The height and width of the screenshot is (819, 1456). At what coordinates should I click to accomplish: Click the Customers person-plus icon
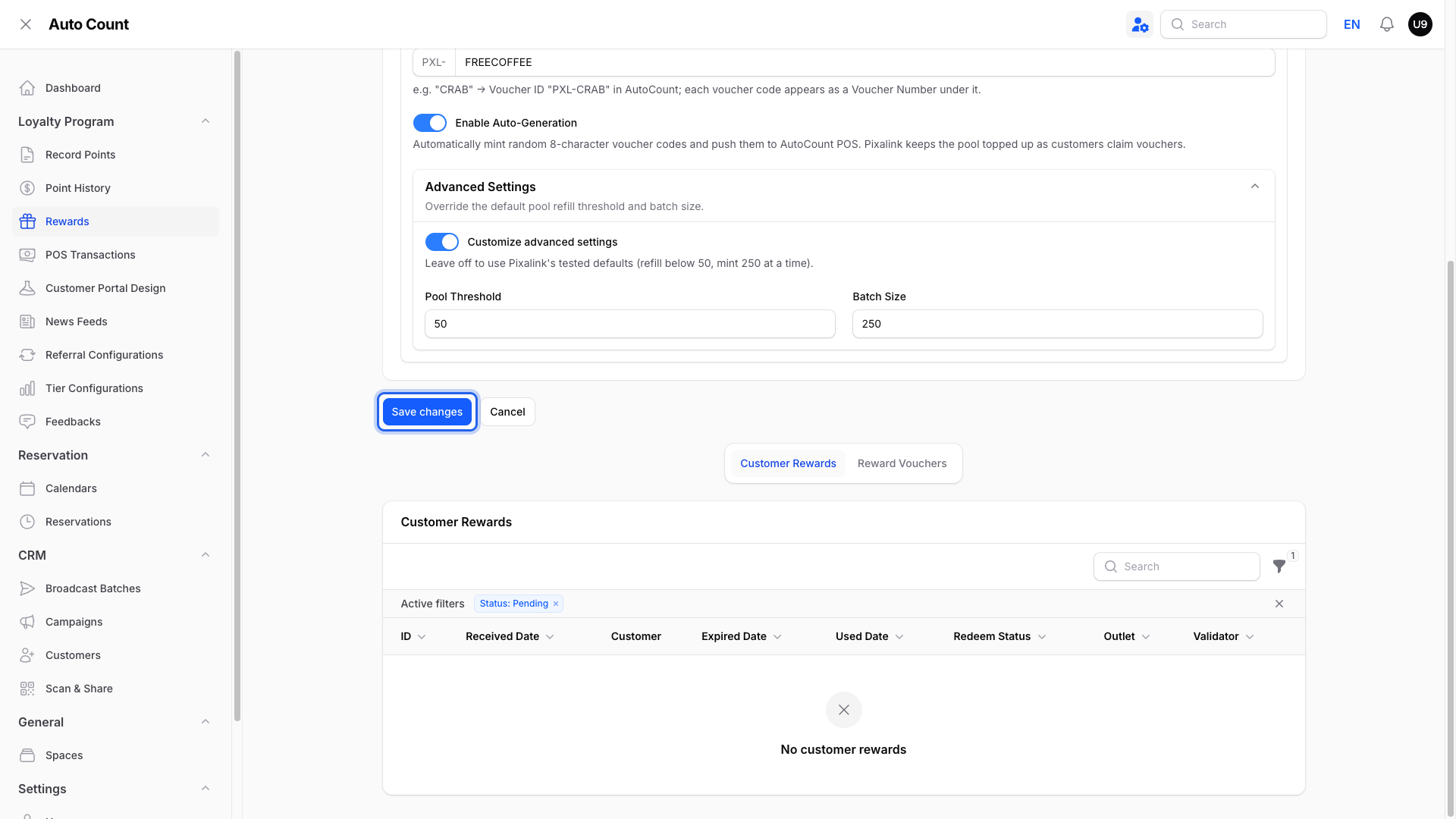pos(27,655)
